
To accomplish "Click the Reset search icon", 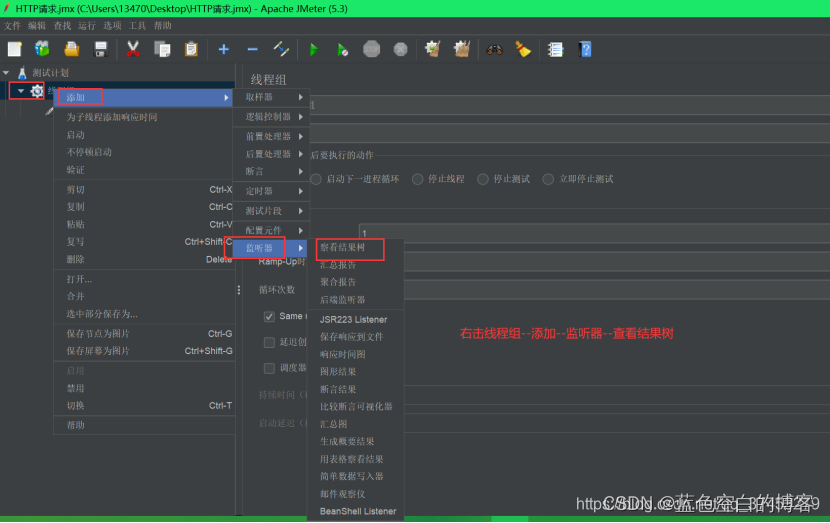I will coord(523,49).
